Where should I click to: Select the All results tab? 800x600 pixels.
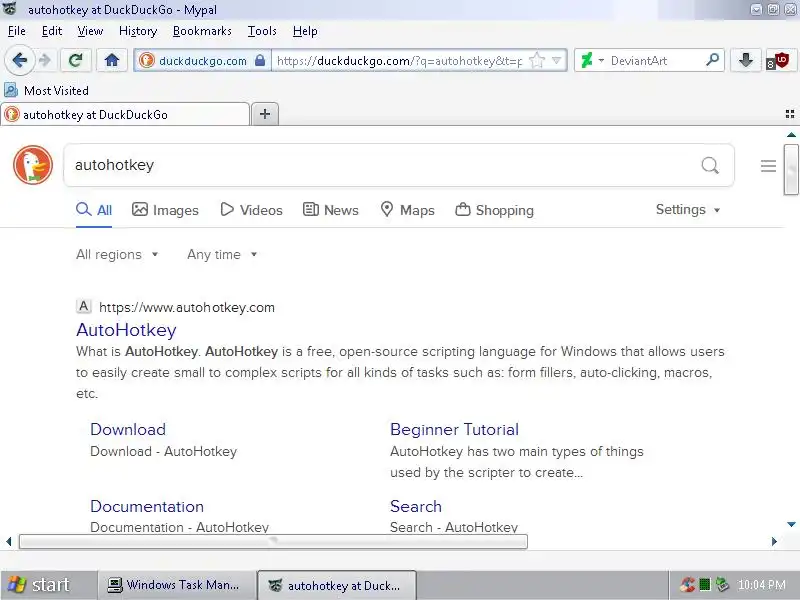94,210
